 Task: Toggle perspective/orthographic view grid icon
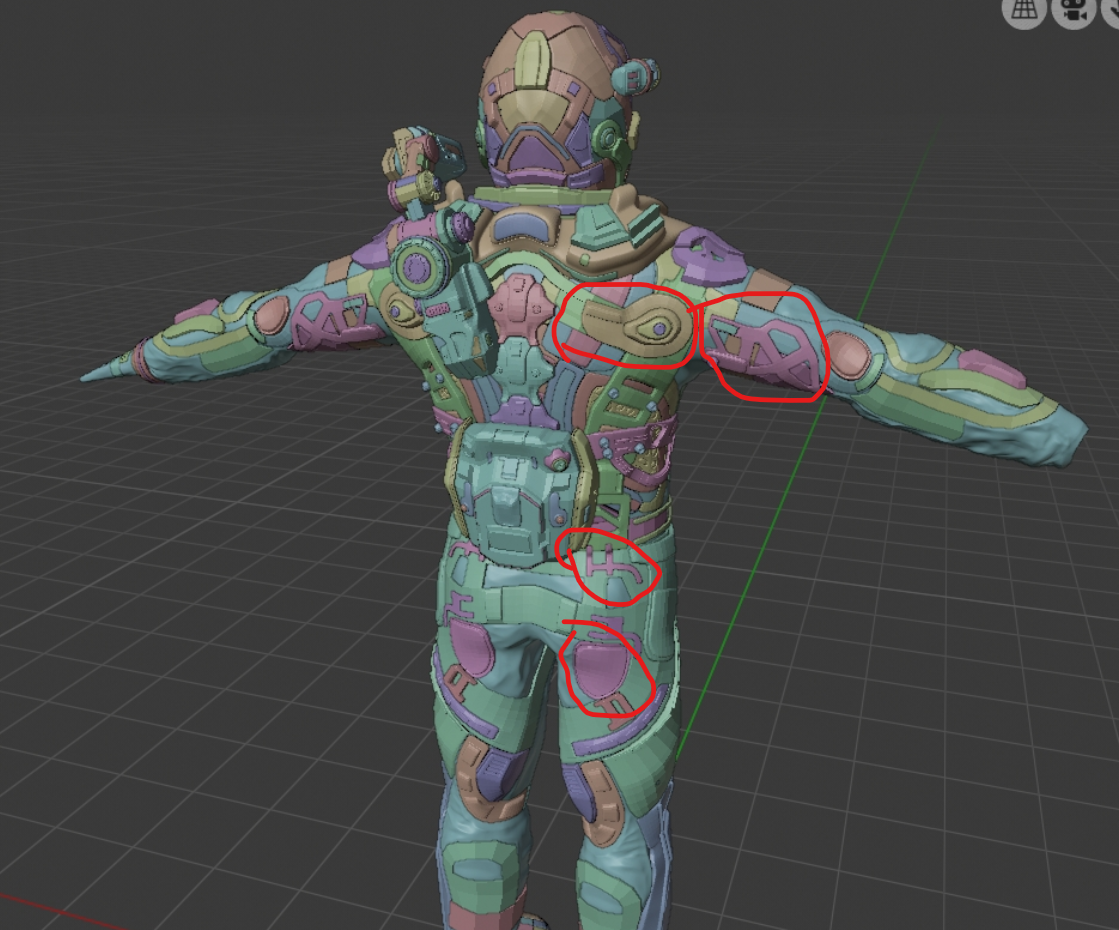(x=1023, y=11)
